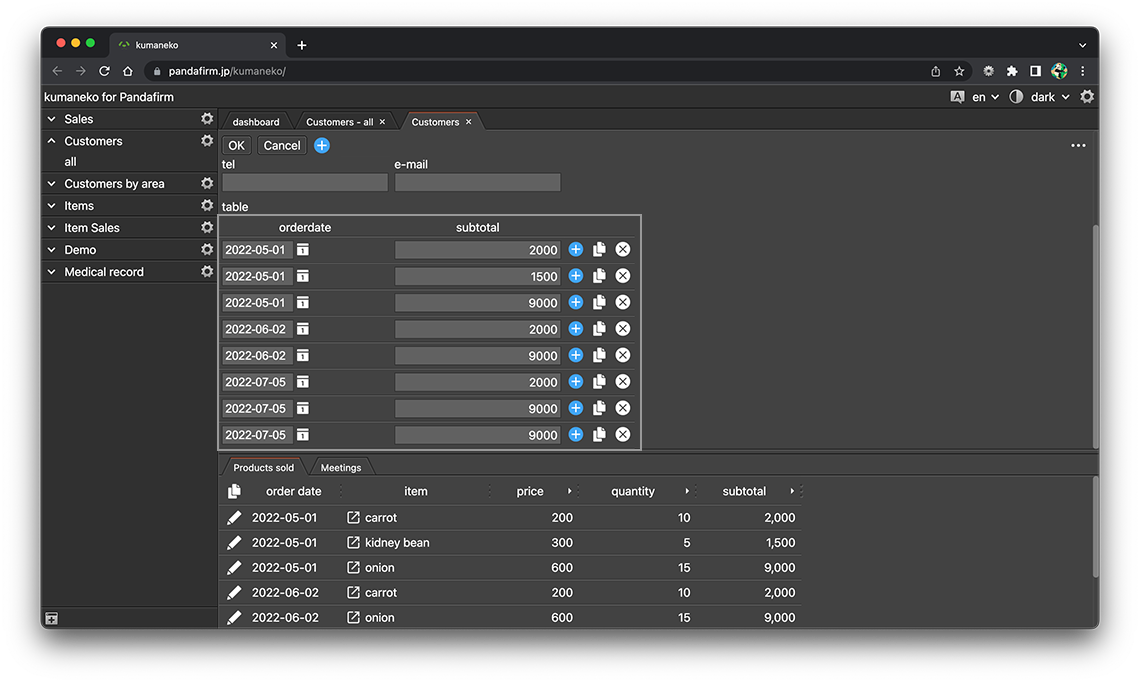
Task: Close the Customers - all tab
Action: (x=382, y=122)
